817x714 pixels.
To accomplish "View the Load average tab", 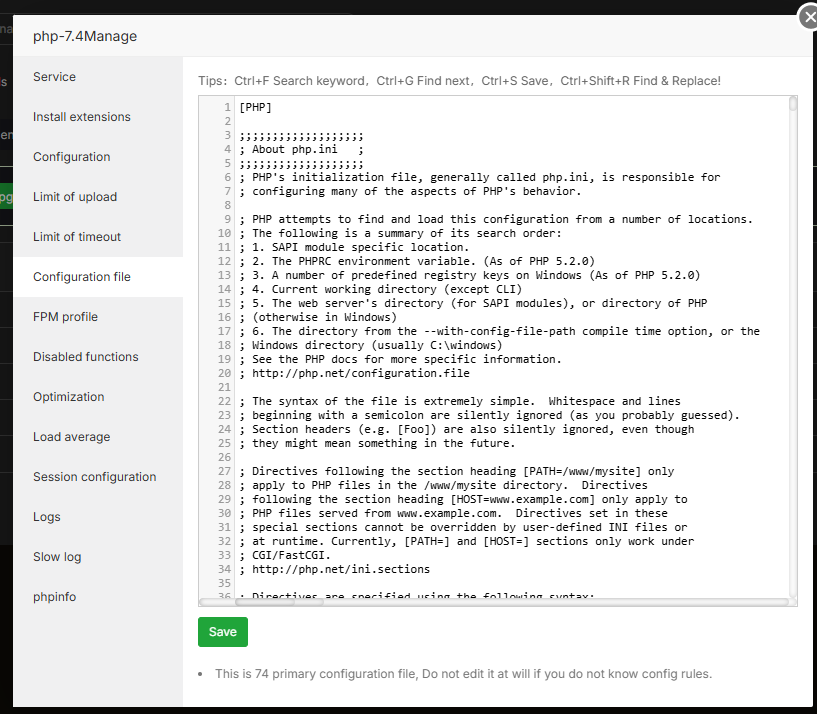I will pyautogui.click(x=72, y=437).
